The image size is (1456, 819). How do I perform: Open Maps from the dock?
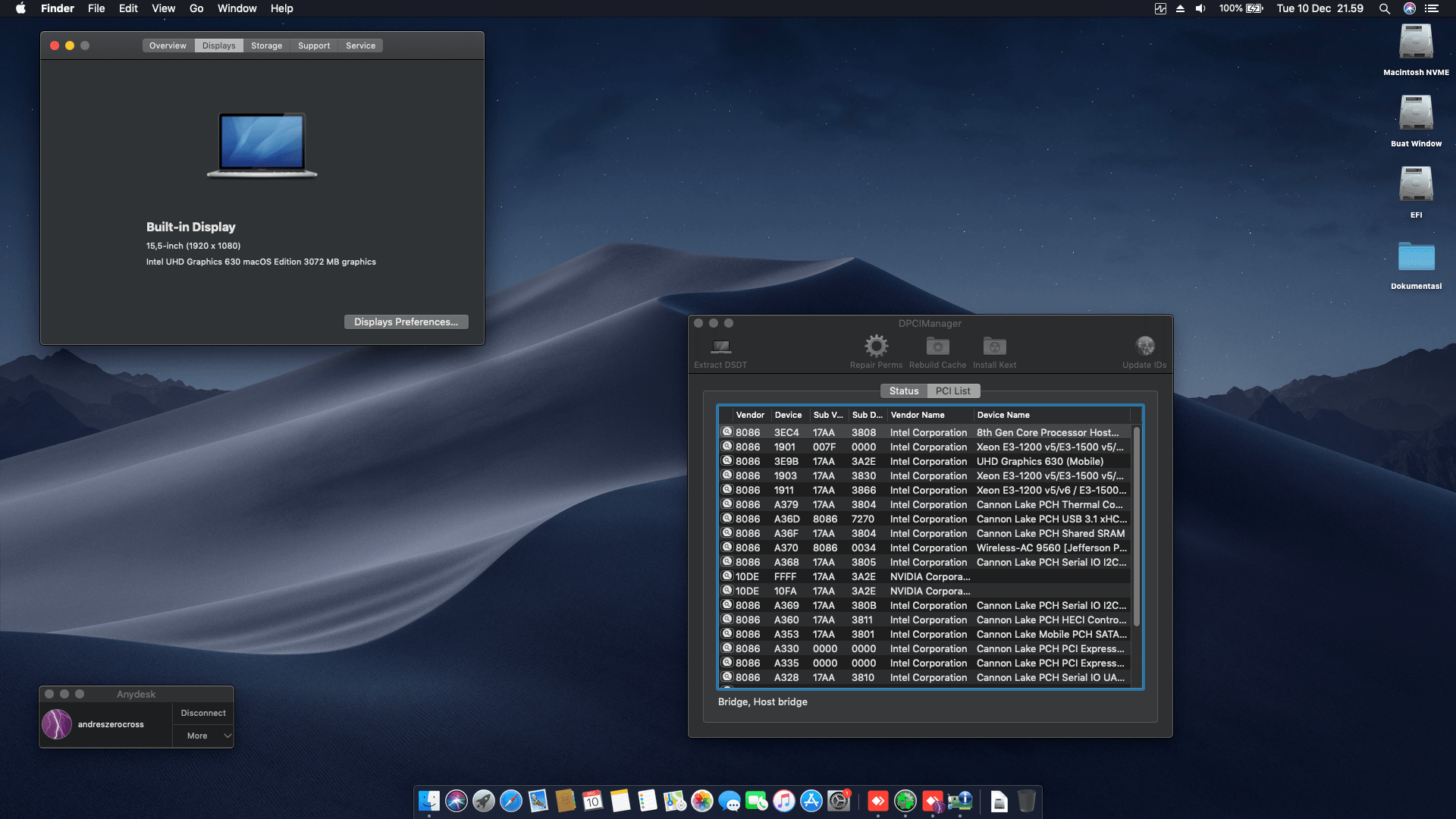[675, 801]
